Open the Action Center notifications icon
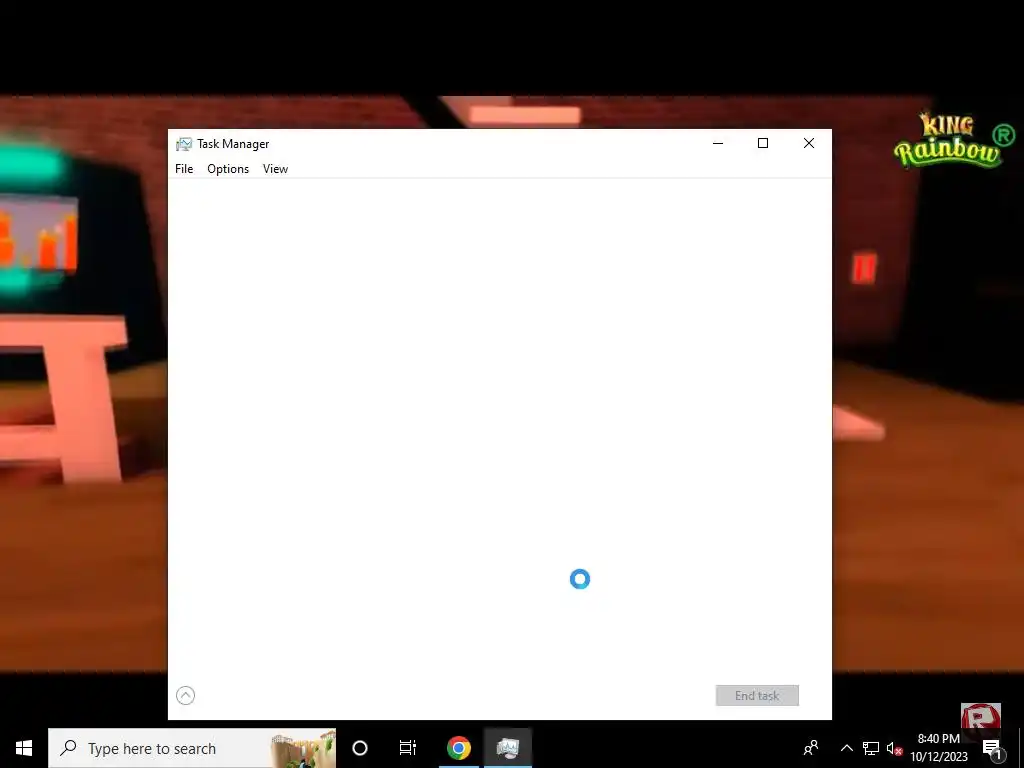1024x768 pixels. pyautogui.click(x=992, y=748)
